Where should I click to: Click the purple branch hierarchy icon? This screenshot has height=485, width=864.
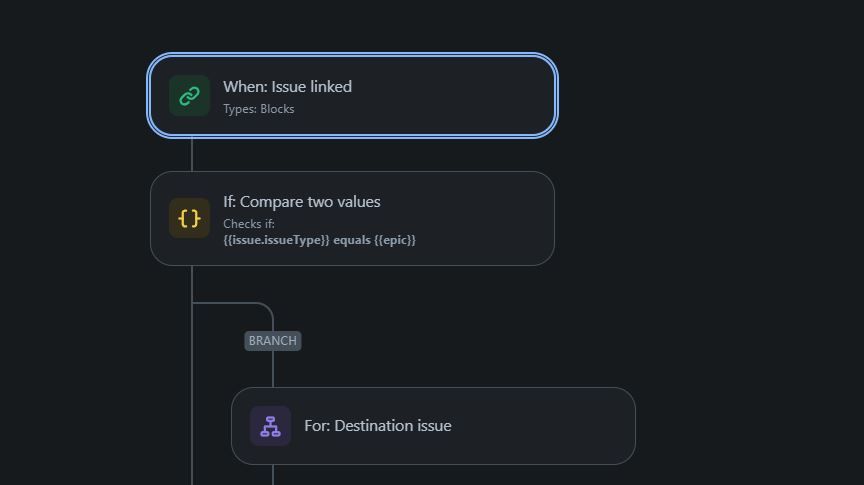(x=270, y=426)
